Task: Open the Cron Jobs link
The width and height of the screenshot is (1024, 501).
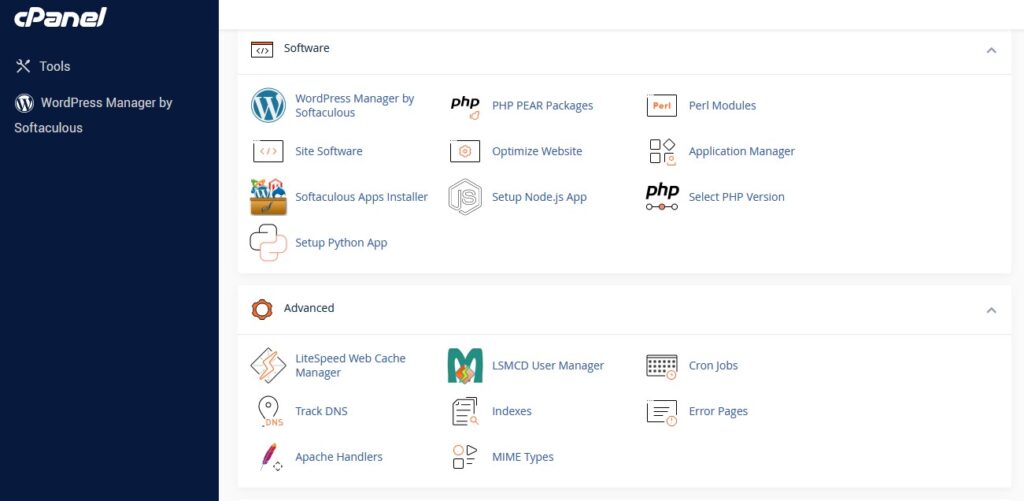Action: [713, 365]
